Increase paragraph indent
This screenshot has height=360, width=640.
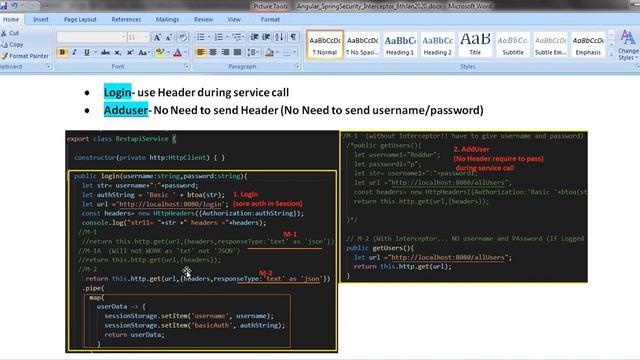click(x=266, y=38)
